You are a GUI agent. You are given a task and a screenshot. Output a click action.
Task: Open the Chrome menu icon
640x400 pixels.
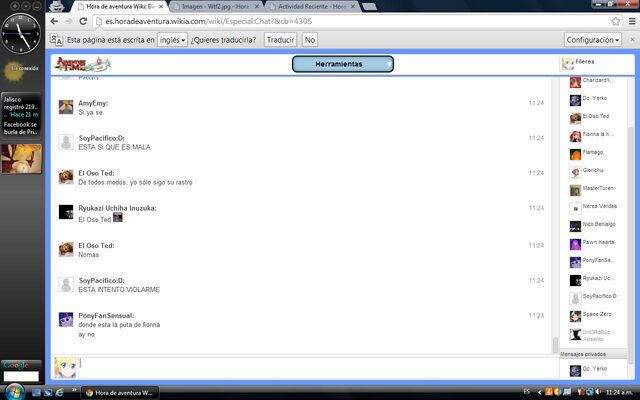tap(632, 21)
